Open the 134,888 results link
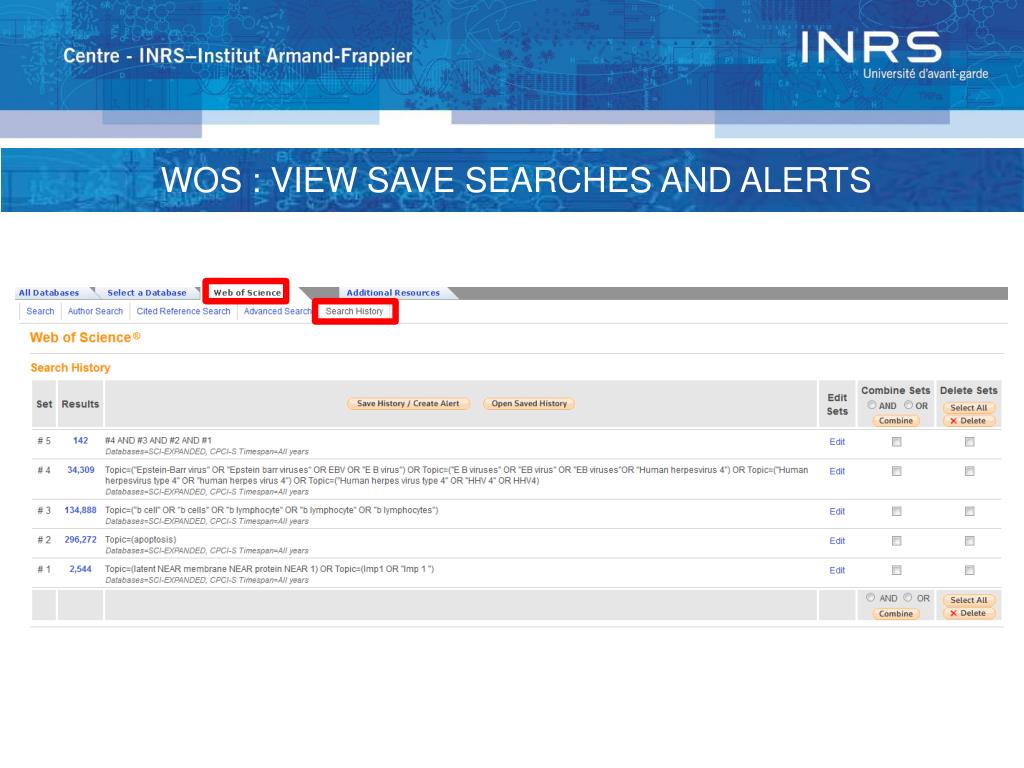Screen dimensions: 1024x768 coord(80,511)
